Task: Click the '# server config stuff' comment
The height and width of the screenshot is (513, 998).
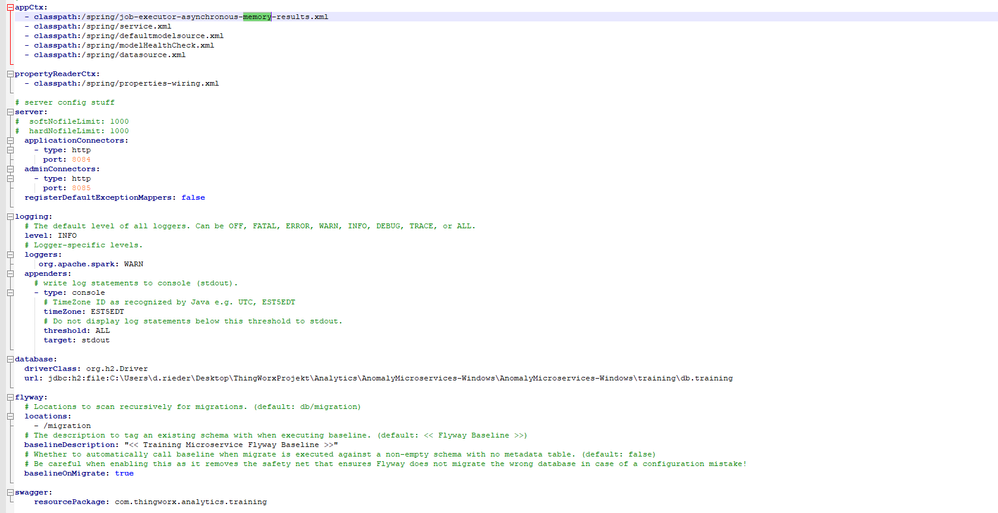Action: tap(65, 102)
